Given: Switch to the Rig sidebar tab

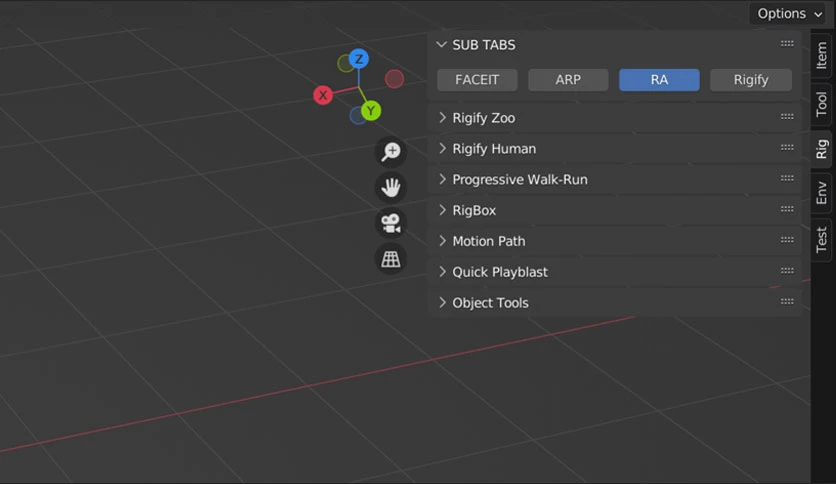Looking at the screenshot, I should (x=822, y=149).
